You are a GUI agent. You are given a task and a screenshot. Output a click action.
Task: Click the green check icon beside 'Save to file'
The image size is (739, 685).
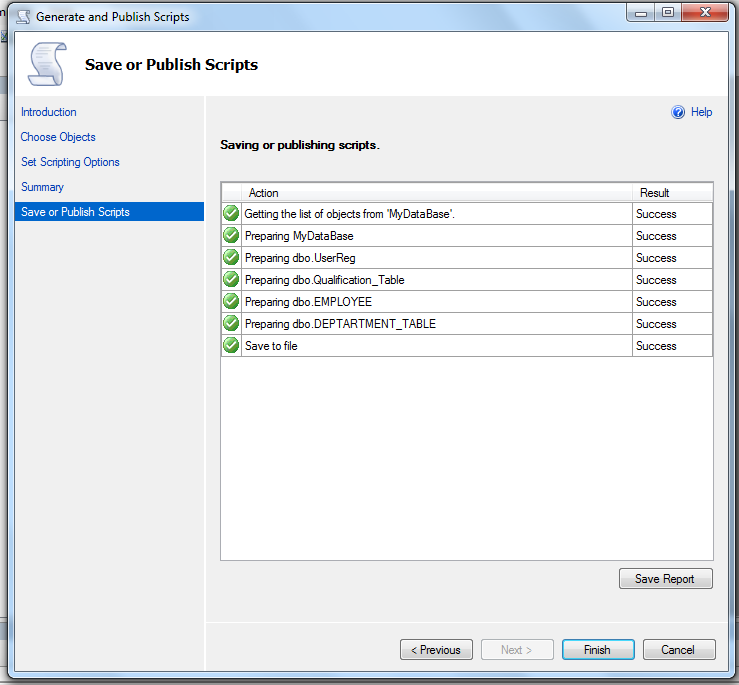coord(231,346)
